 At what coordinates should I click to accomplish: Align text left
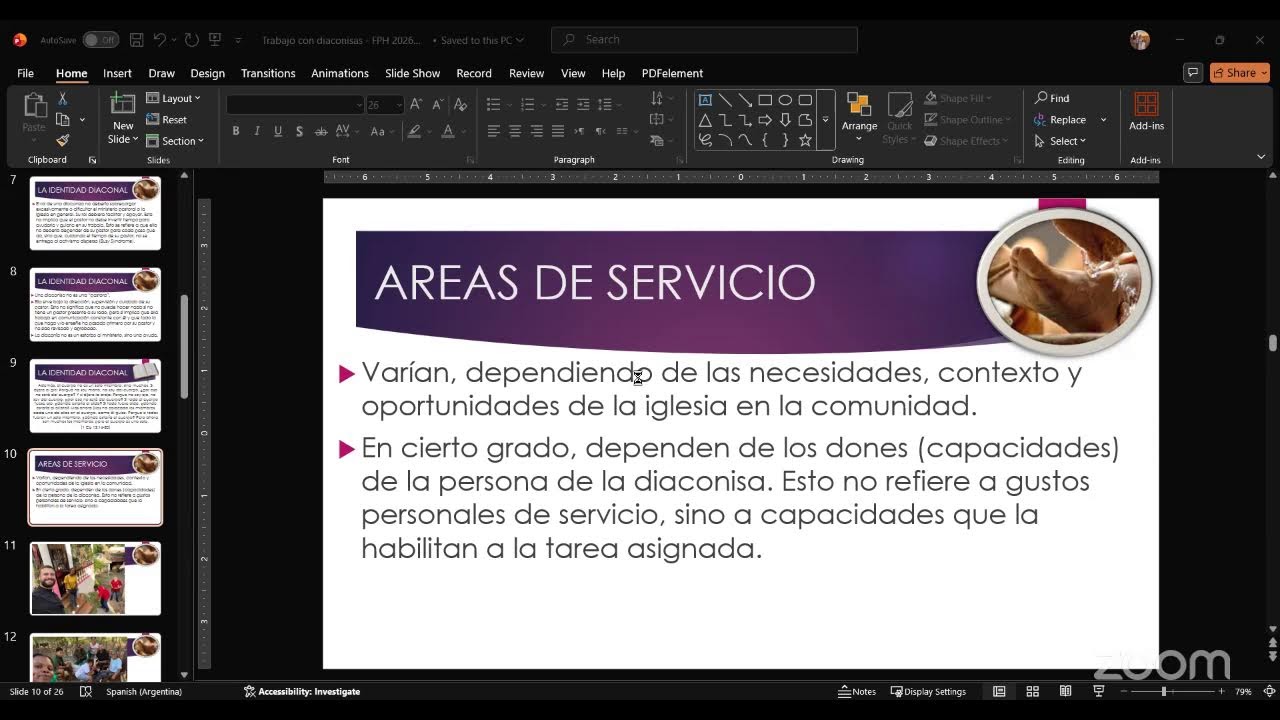494,131
